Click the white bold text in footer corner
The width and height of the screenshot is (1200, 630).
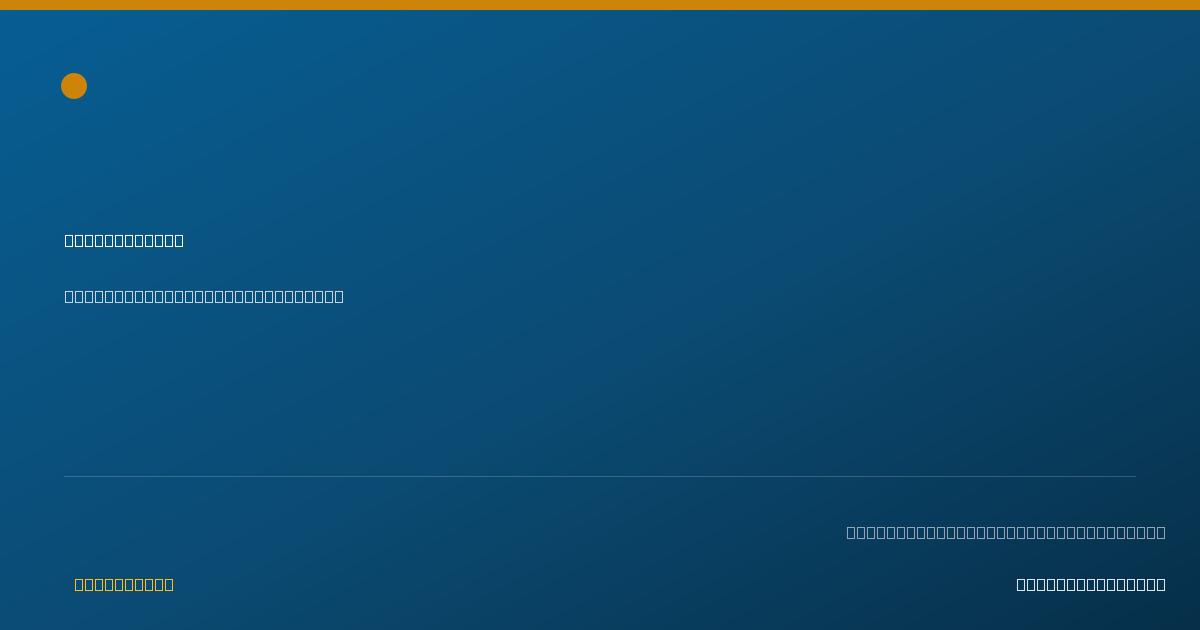[x=1091, y=584]
